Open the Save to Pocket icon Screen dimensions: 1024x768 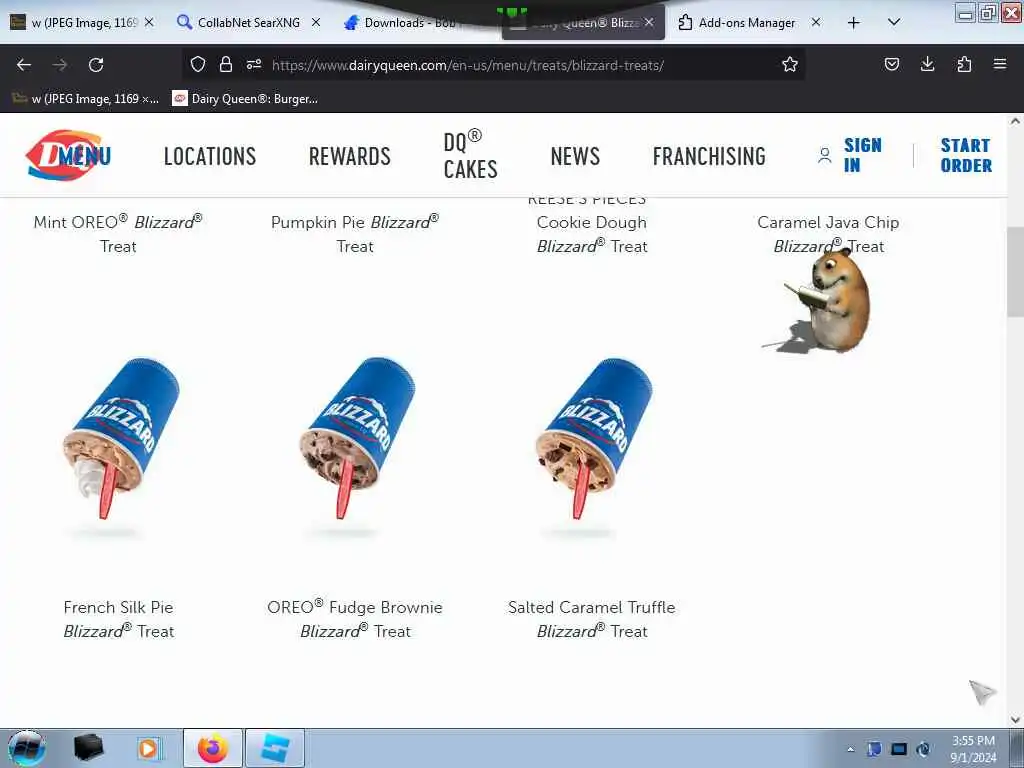click(x=891, y=64)
